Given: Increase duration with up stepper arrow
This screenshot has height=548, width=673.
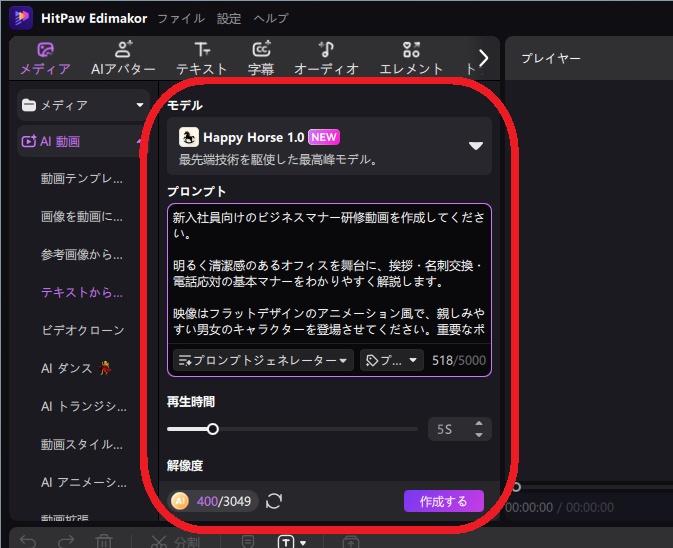Looking at the screenshot, I should click(479, 424).
